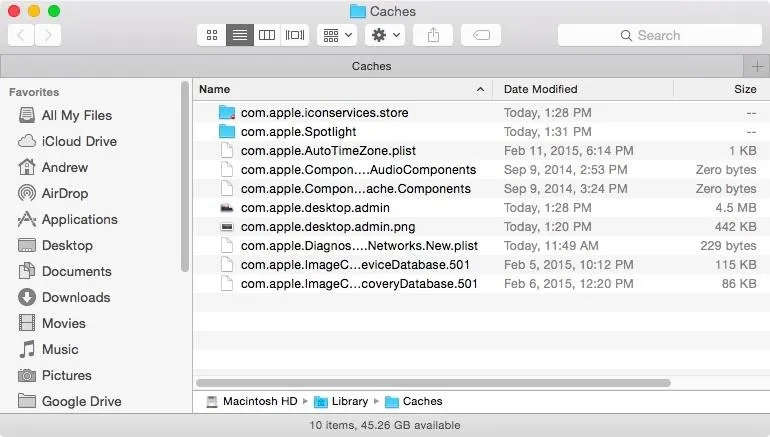This screenshot has height=437, width=770.
Task: Click Today, 11:49 AM date cell
Action: (x=551, y=246)
